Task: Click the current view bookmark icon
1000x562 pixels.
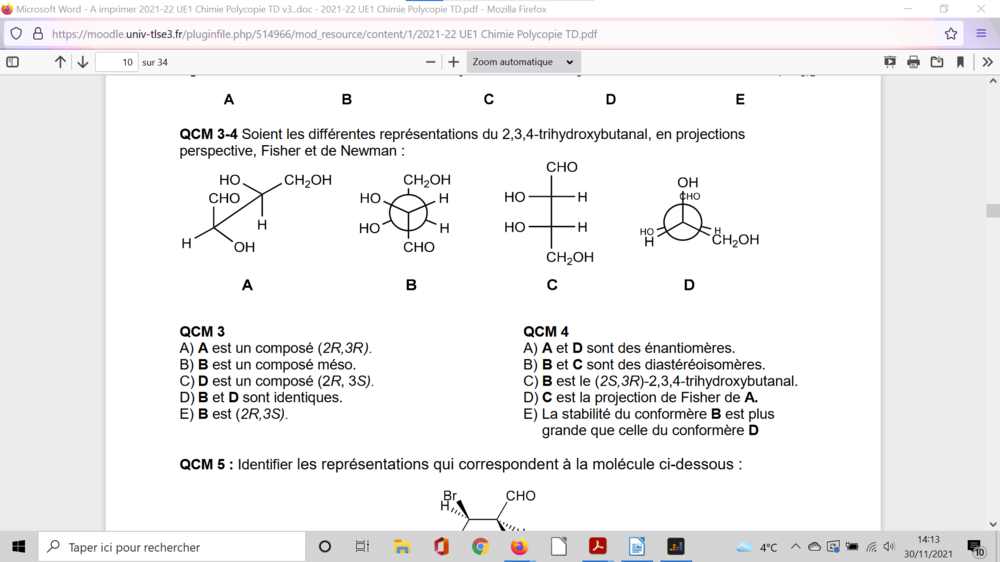Action: tap(960, 62)
